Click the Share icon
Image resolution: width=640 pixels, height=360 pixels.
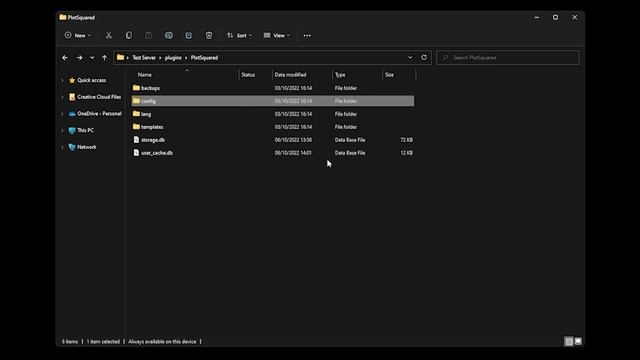coord(189,36)
